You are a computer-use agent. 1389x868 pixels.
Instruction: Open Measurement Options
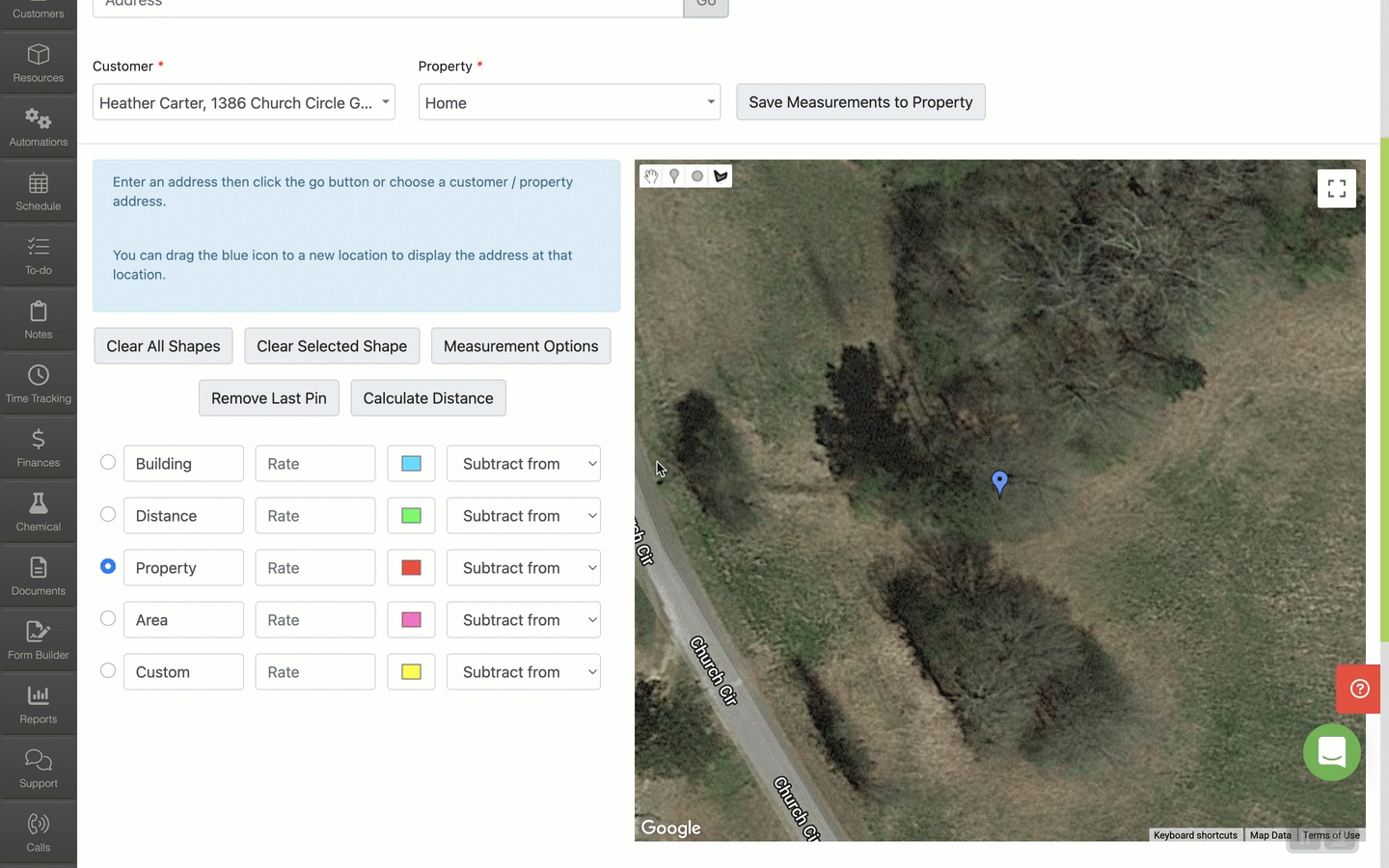[521, 346]
